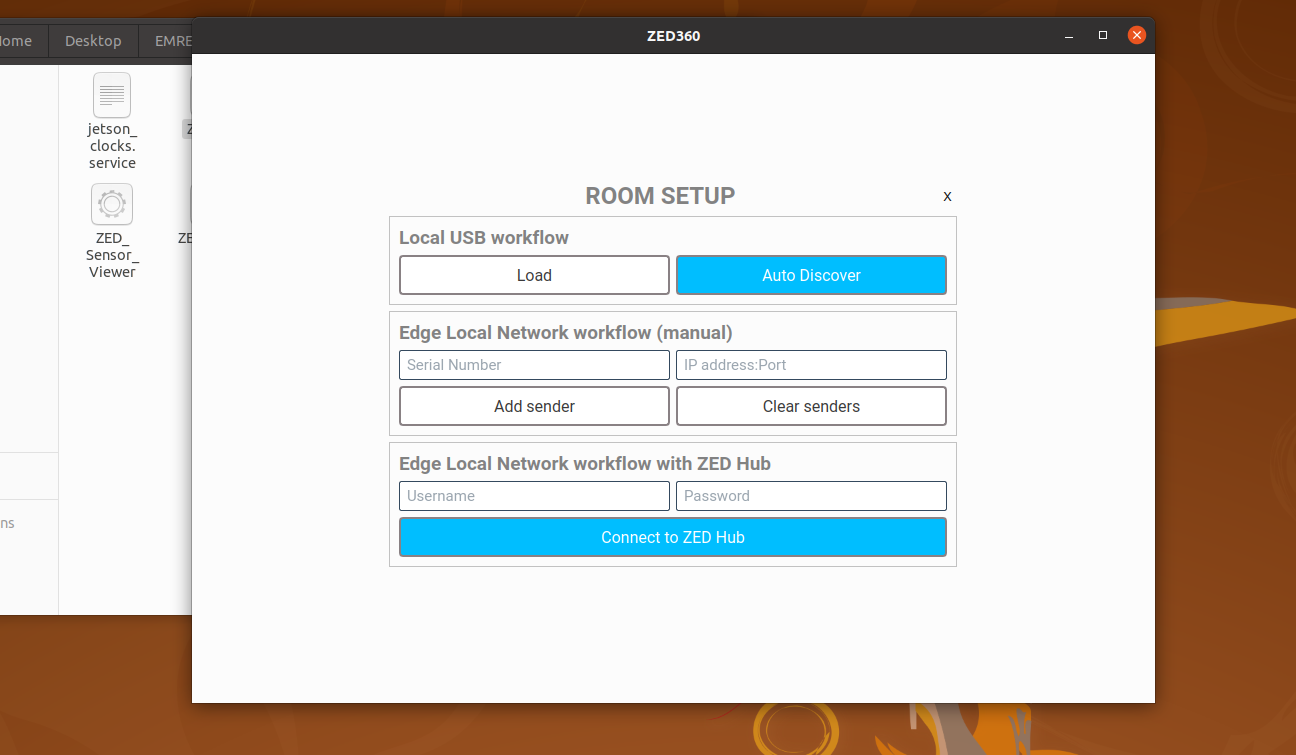Click the Load button

(534, 275)
